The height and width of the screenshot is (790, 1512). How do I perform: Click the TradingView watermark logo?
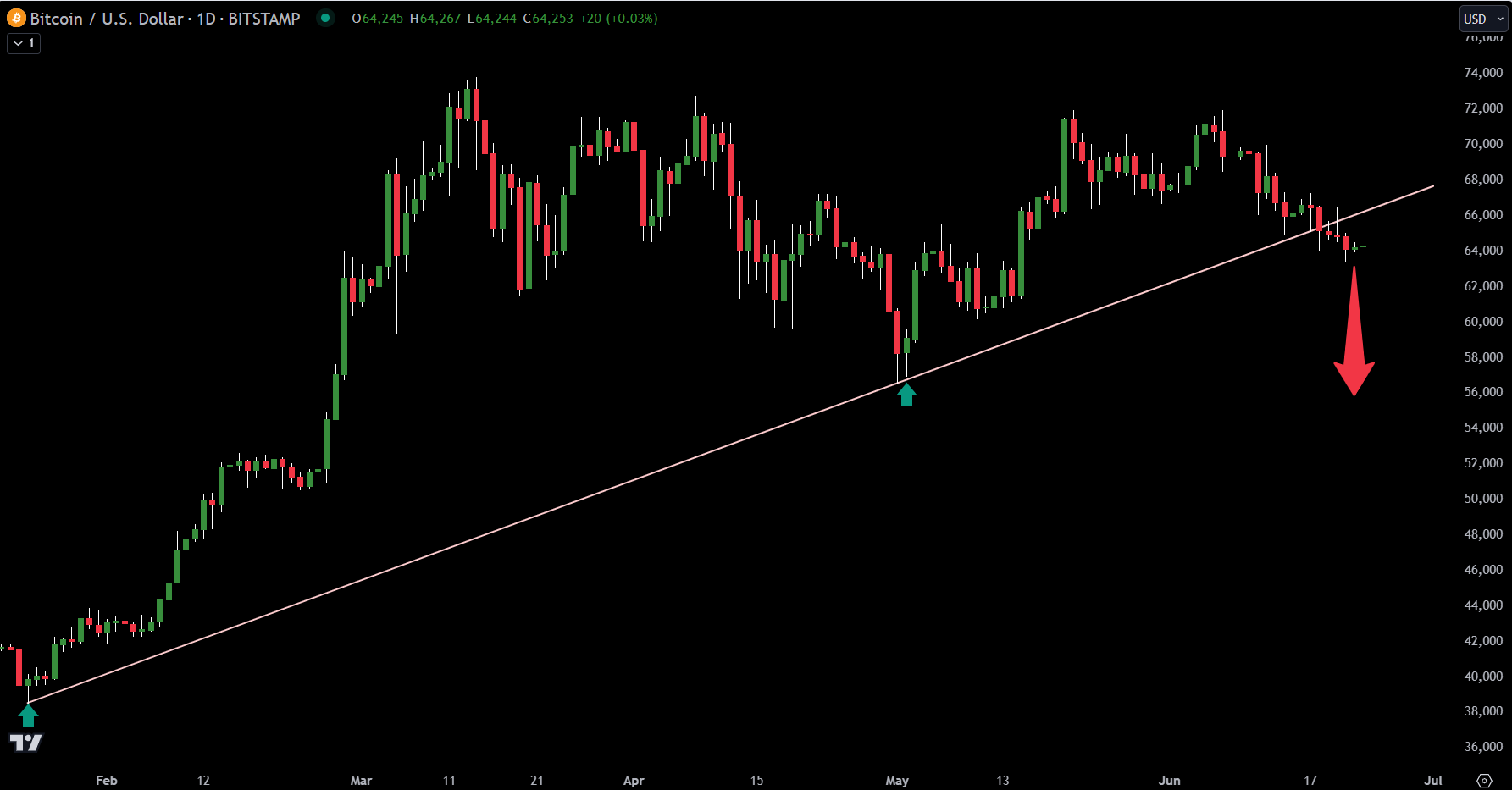28,741
